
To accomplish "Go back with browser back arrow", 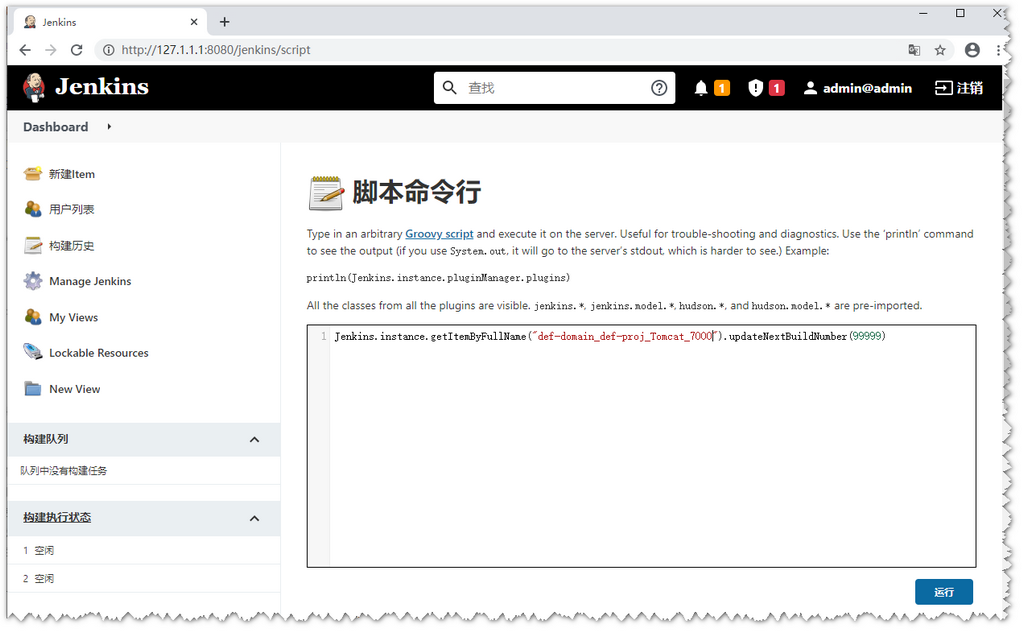I will pyautogui.click(x=25, y=50).
